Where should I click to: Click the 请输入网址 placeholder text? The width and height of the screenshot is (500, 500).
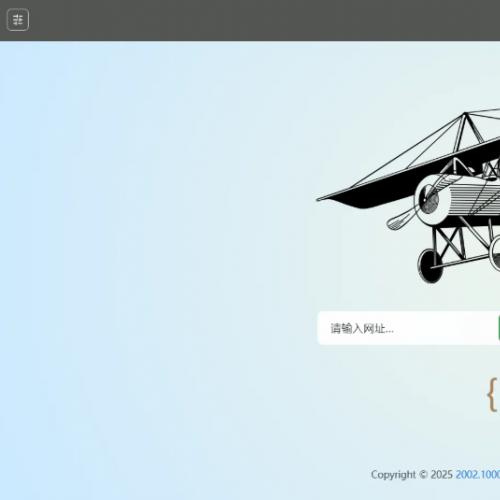(x=362, y=329)
